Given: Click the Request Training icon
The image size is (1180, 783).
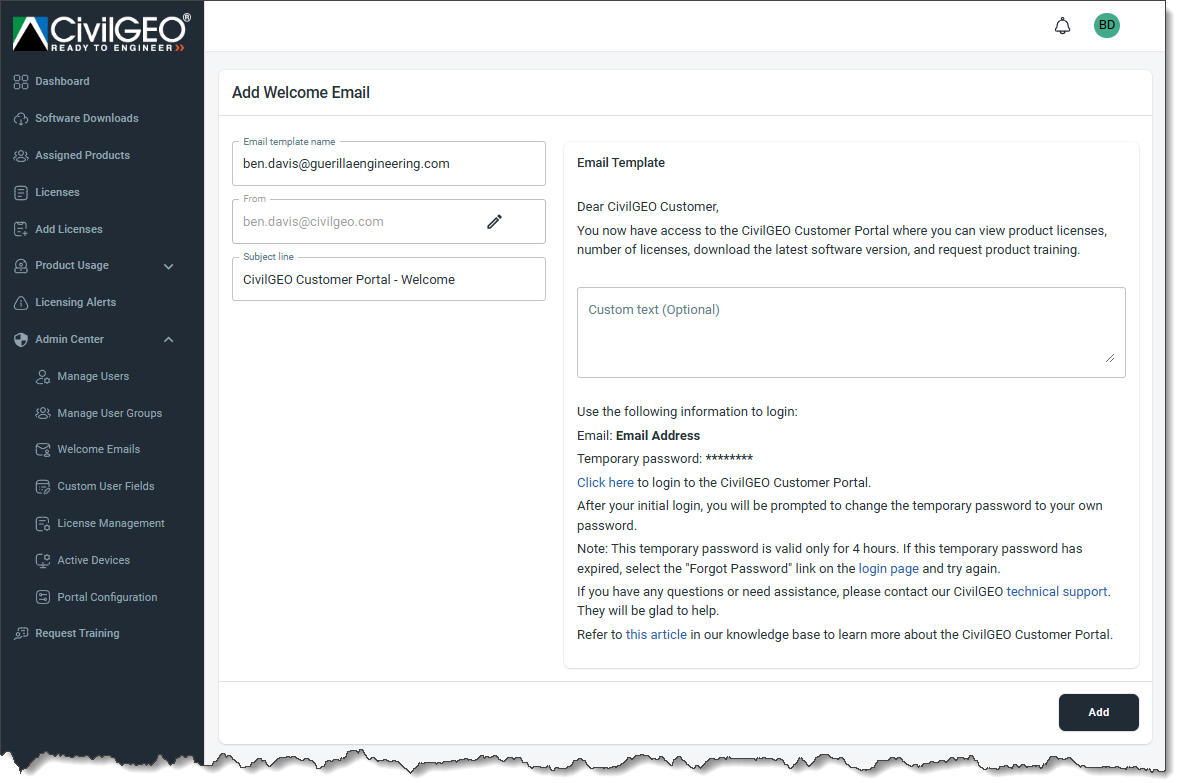Looking at the screenshot, I should click(20, 633).
